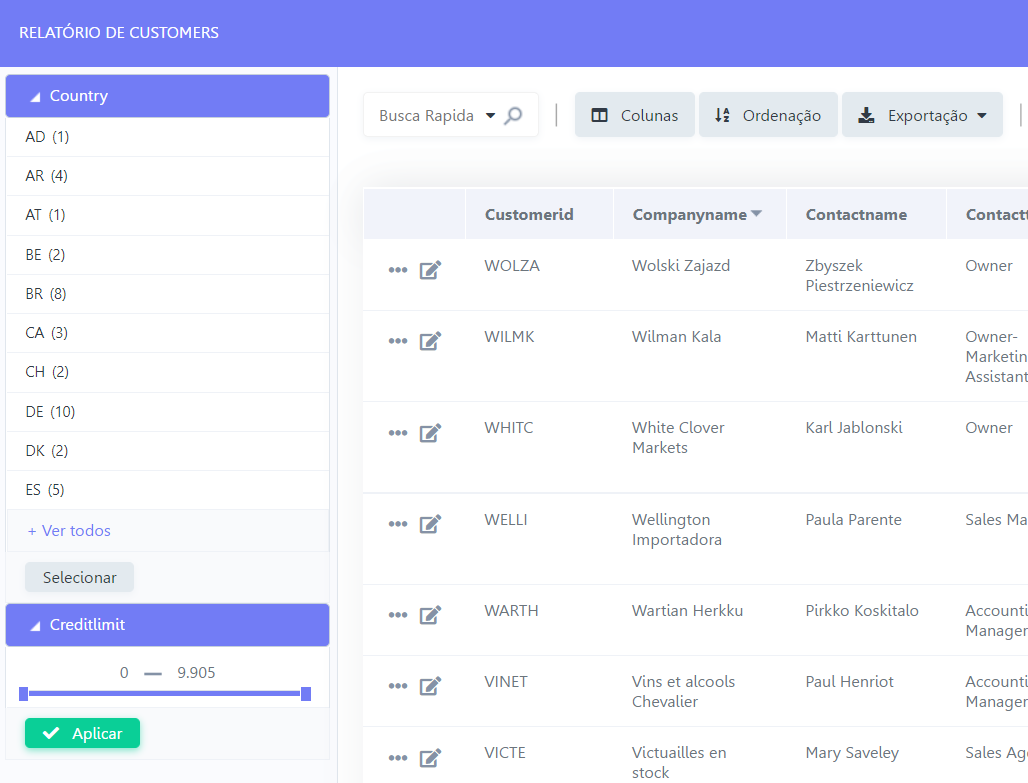Show all countries with Ver todos
The height and width of the screenshot is (783, 1028).
tap(69, 531)
